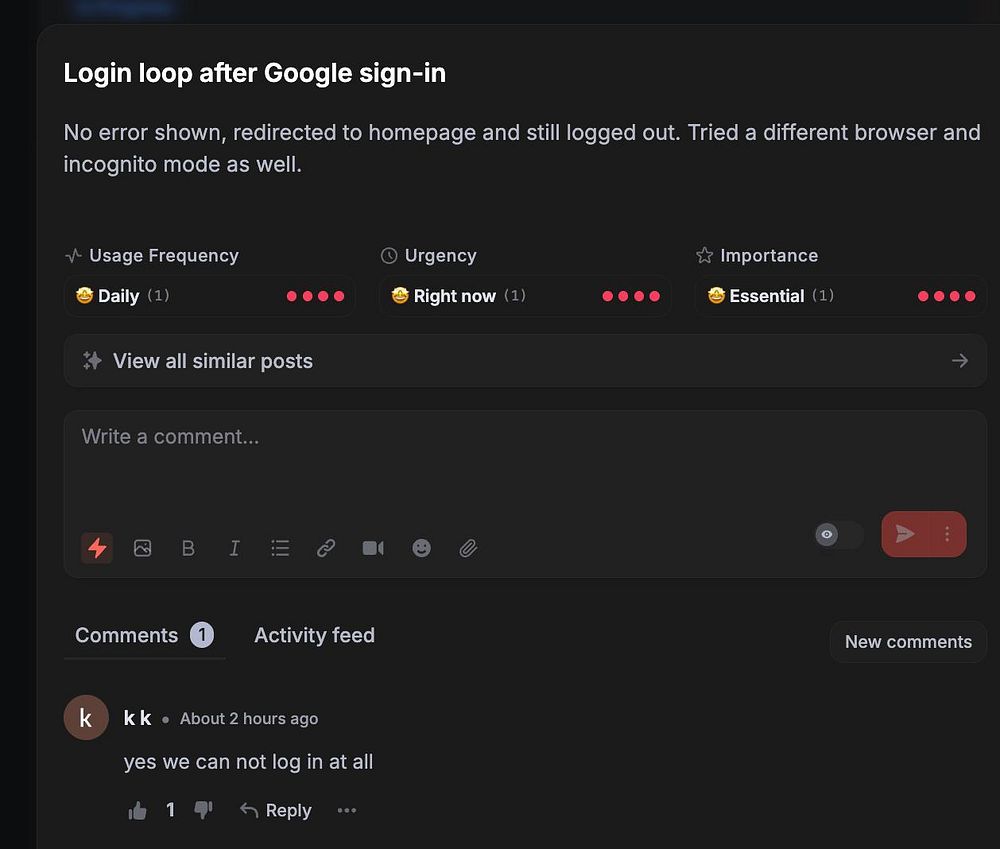The image size is (1000, 849).
Task: Toggle the comment visibility eye switch
Action: click(838, 535)
